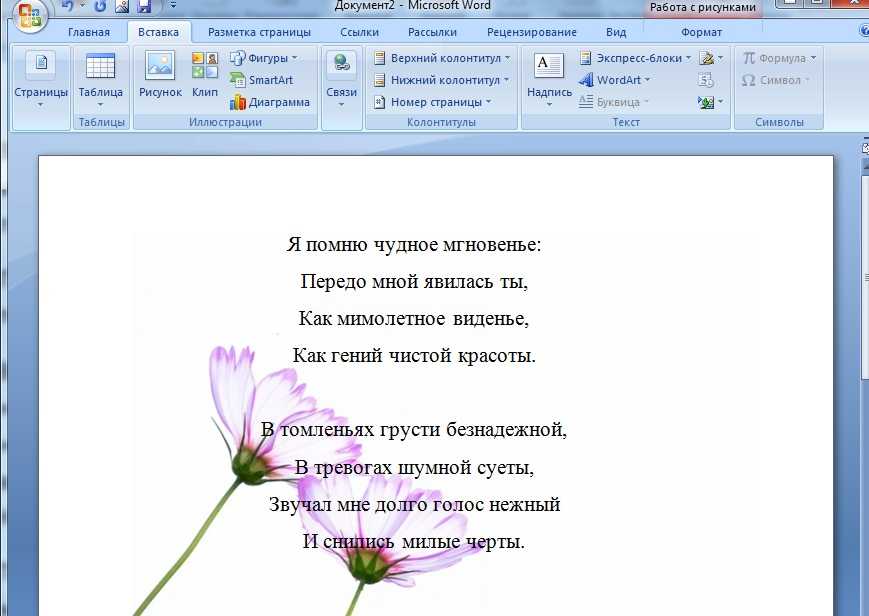
Task: Go to the Ссылки tab
Action: 359,32
